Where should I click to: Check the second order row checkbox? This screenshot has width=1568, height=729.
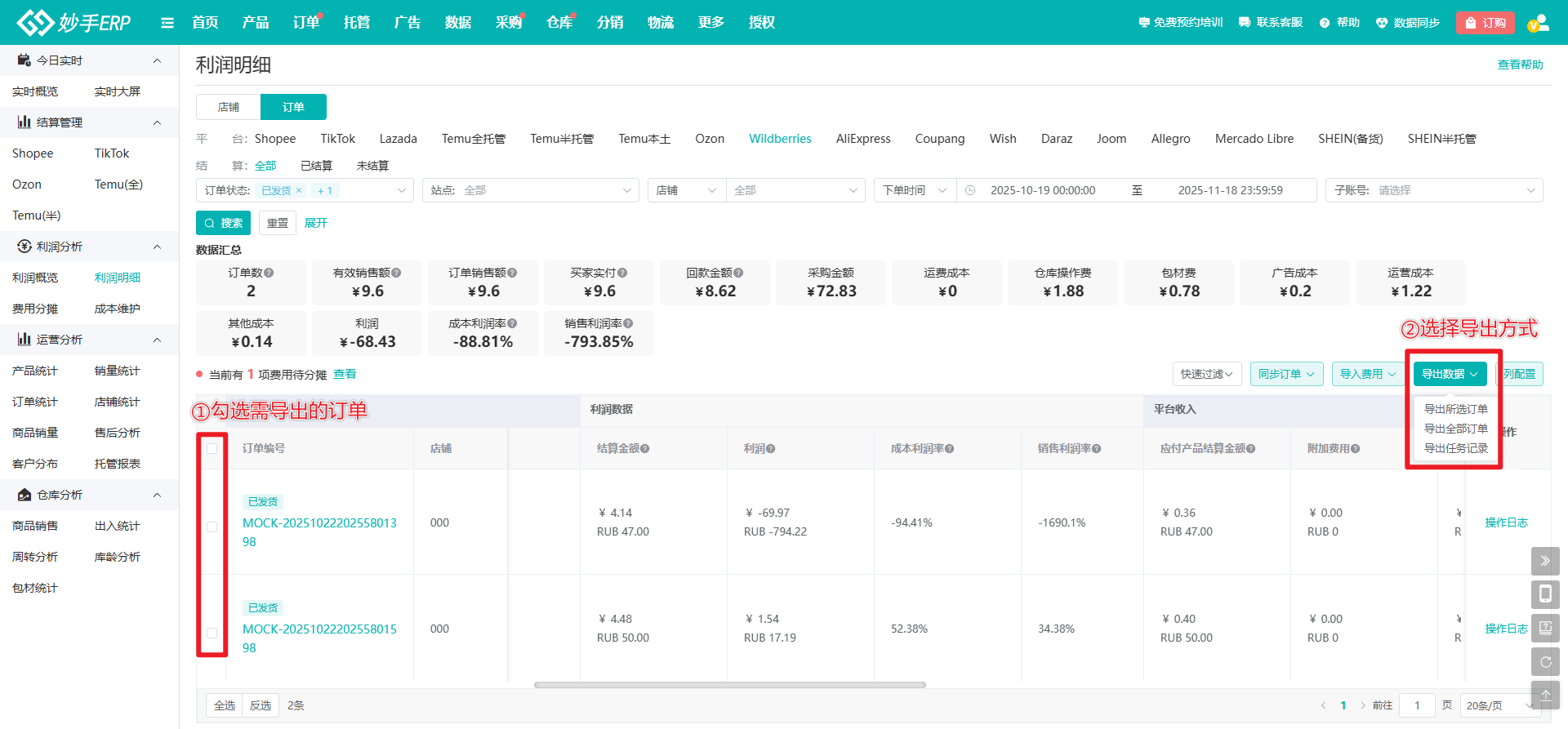[212, 633]
